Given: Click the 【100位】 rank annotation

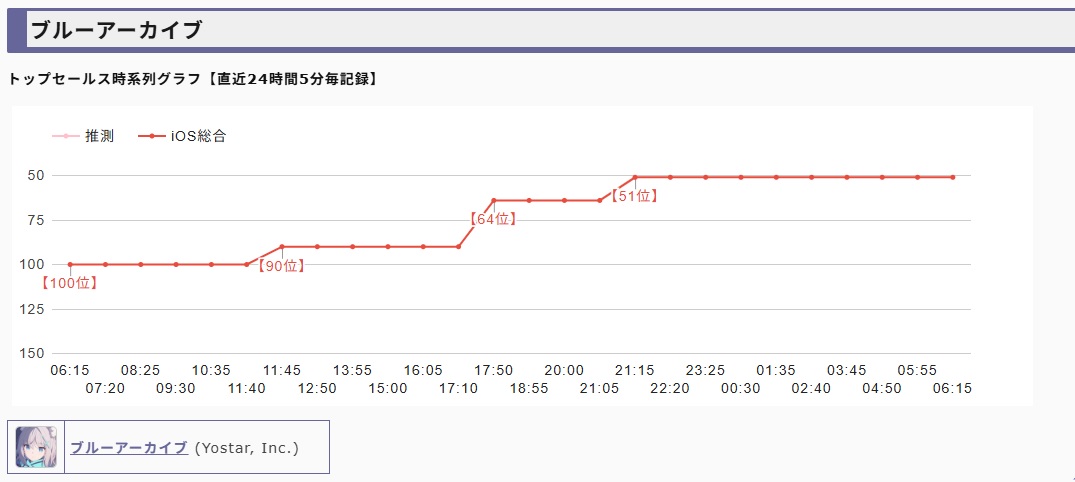Looking at the screenshot, I should 70,283.
